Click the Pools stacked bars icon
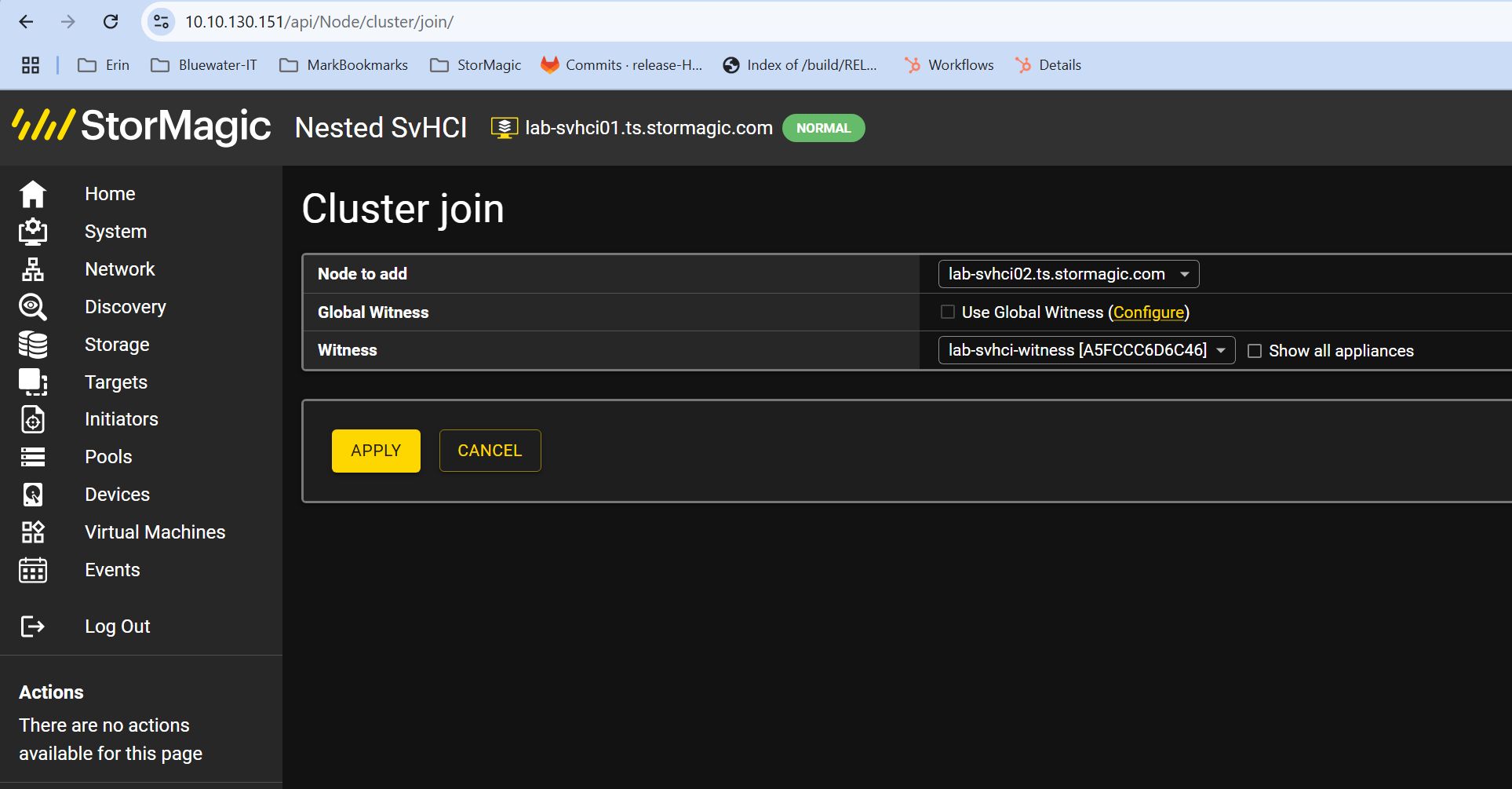Image resolution: width=1512 pixels, height=789 pixels. pyautogui.click(x=33, y=457)
